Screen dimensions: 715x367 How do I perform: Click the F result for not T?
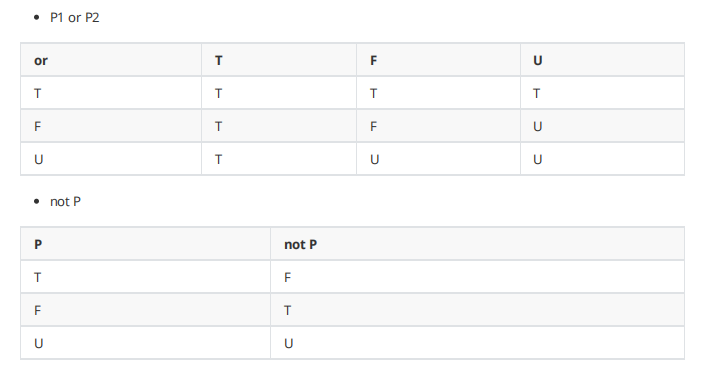click(x=477, y=277)
